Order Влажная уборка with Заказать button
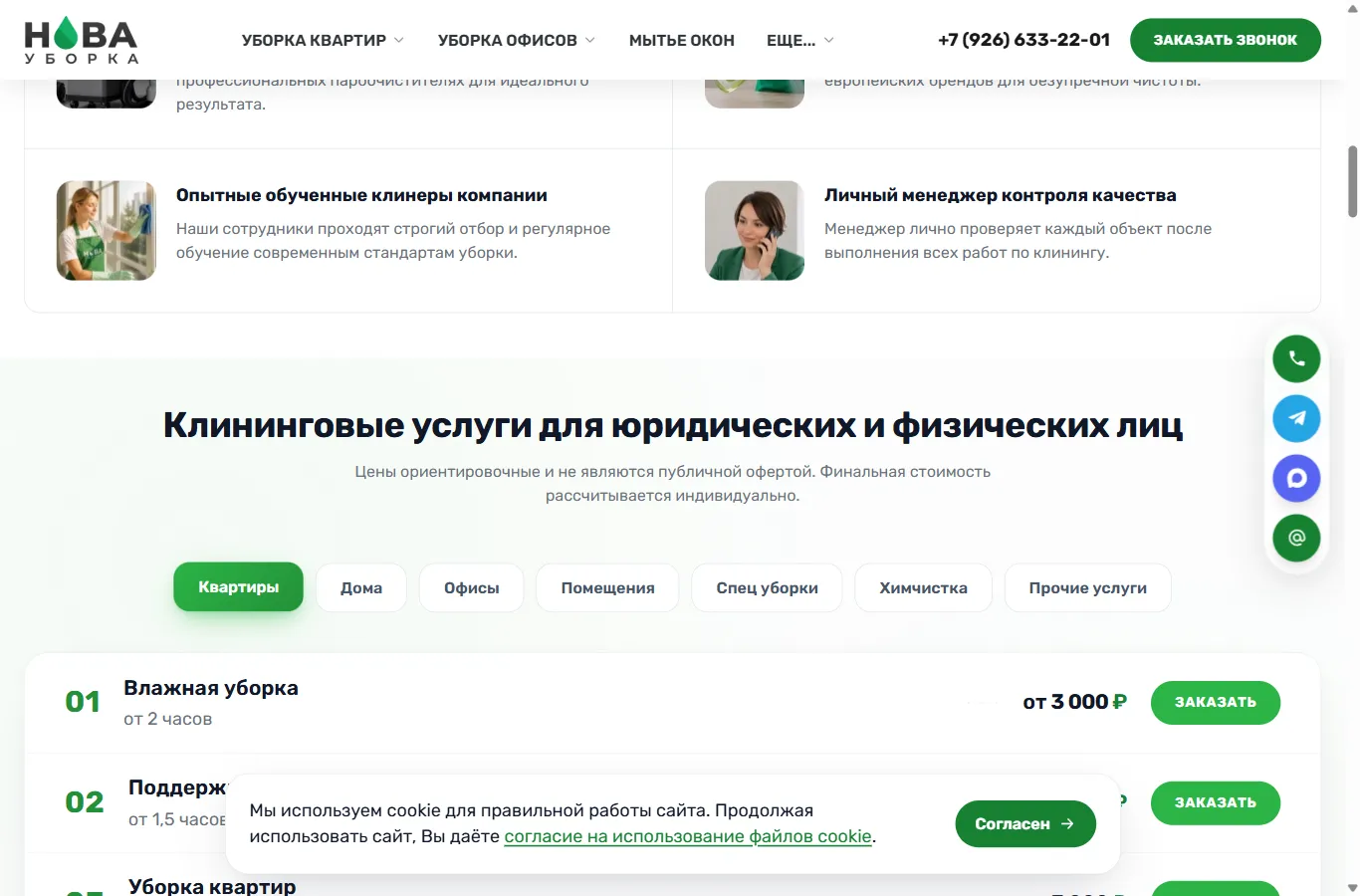The image size is (1360, 896). (x=1216, y=702)
